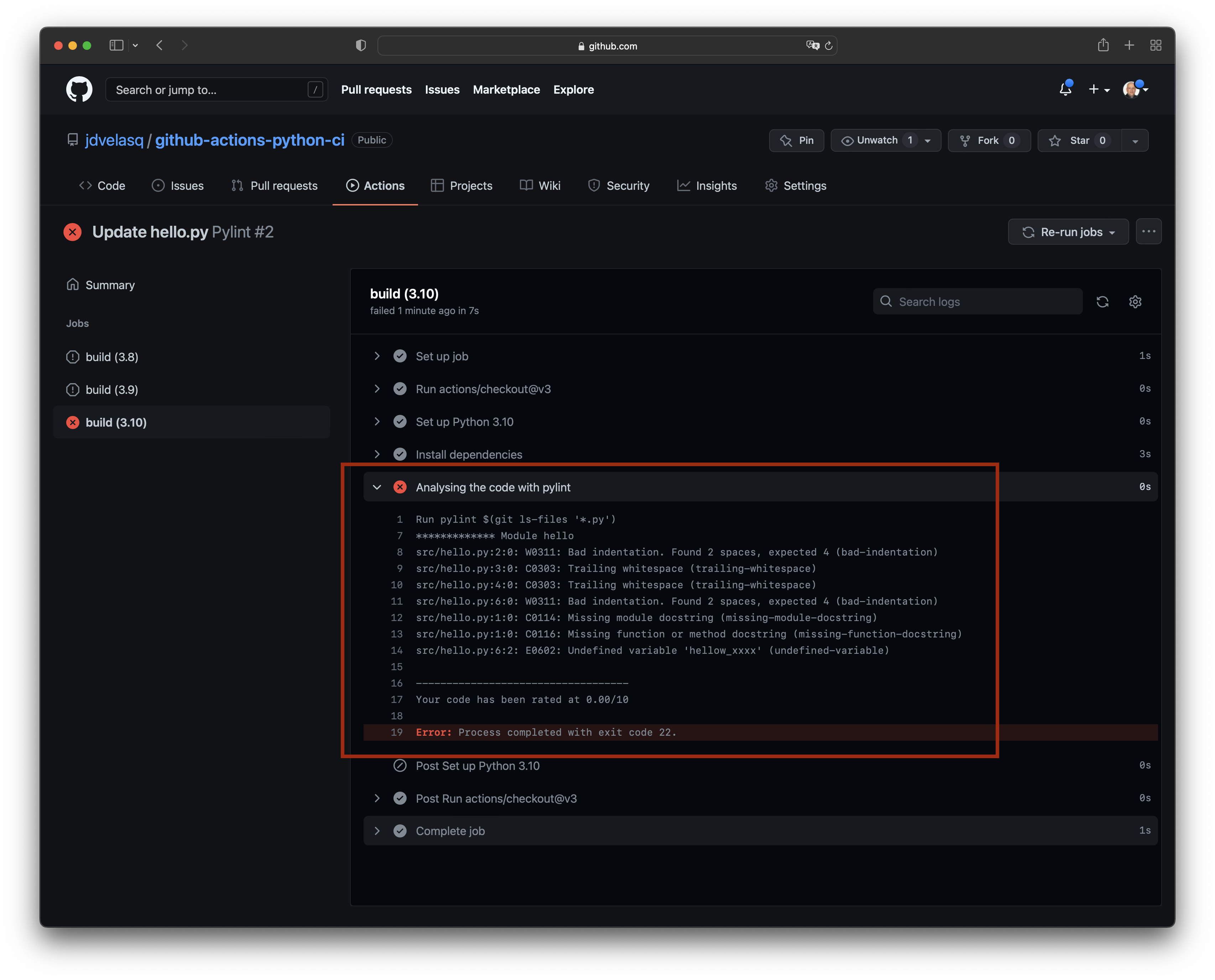Show Safari tab overview grid
Viewport: 1215px width, 980px height.
[x=1155, y=45]
